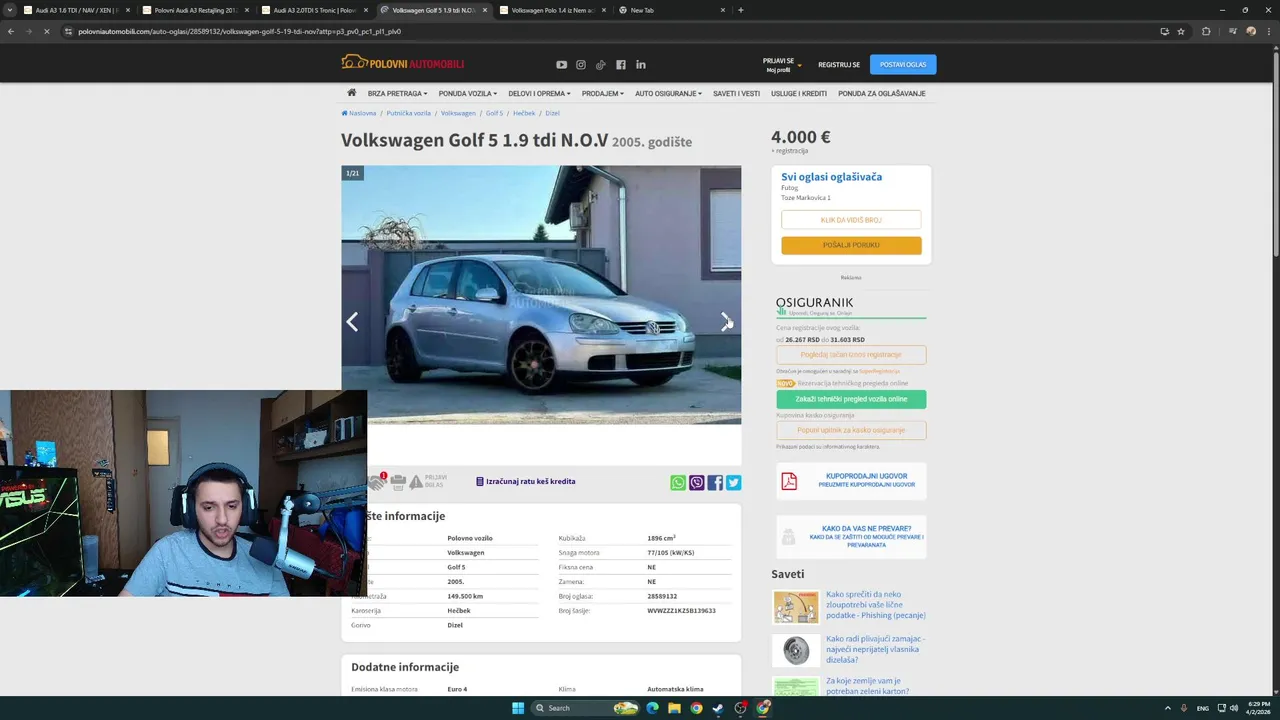
Task: Click the handshake icon with red badge
Action: point(377,482)
